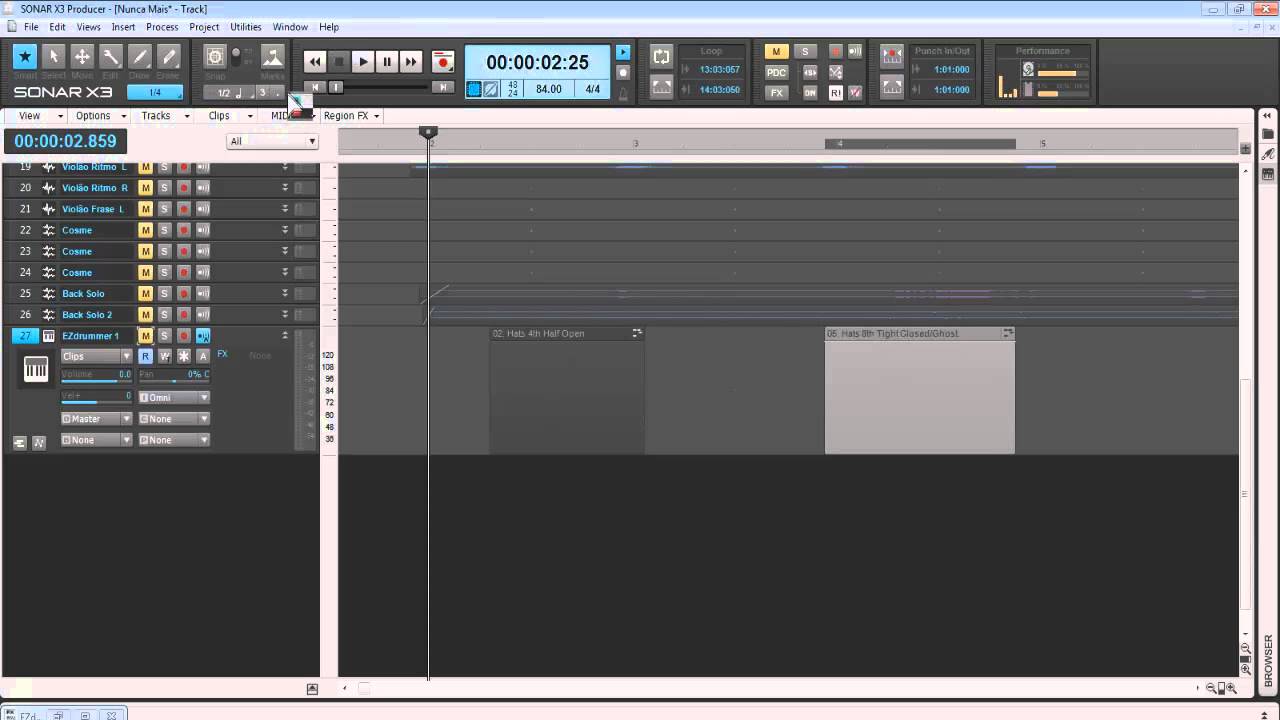This screenshot has height=720, width=1280.
Task: Open the Insert menu
Action: pyautogui.click(x=123, y=27)
